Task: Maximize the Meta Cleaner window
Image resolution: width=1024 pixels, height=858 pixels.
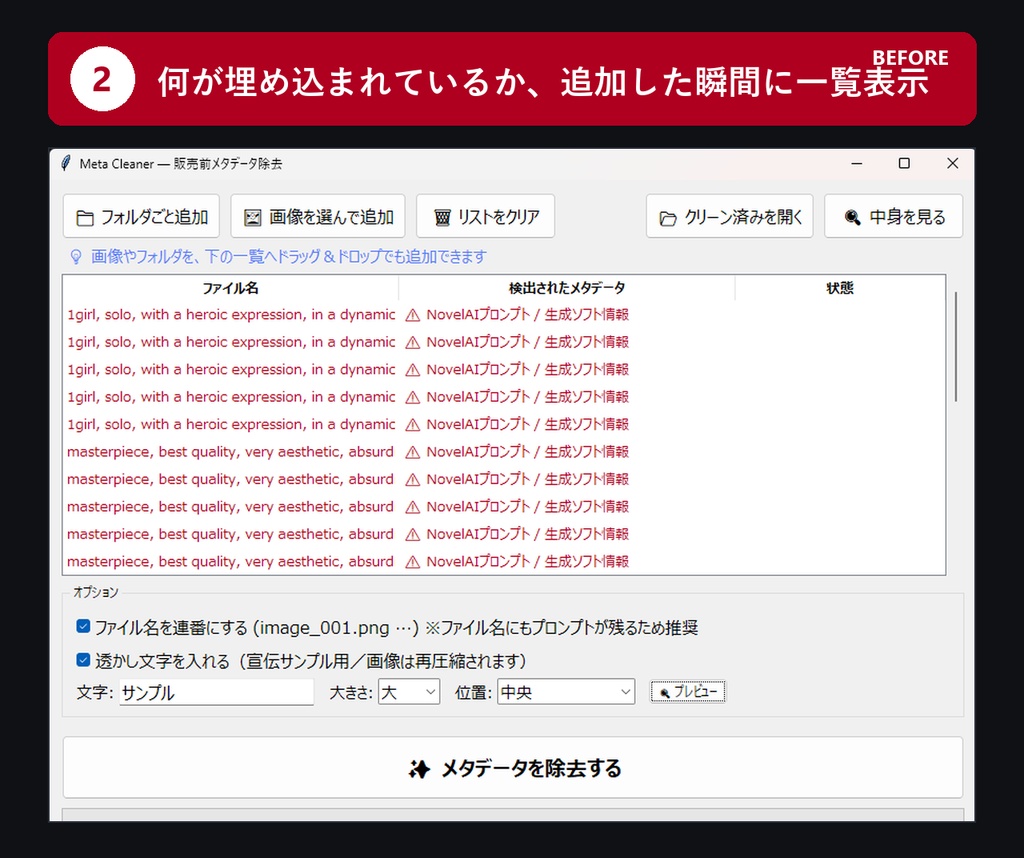Action: coord(904,163)
